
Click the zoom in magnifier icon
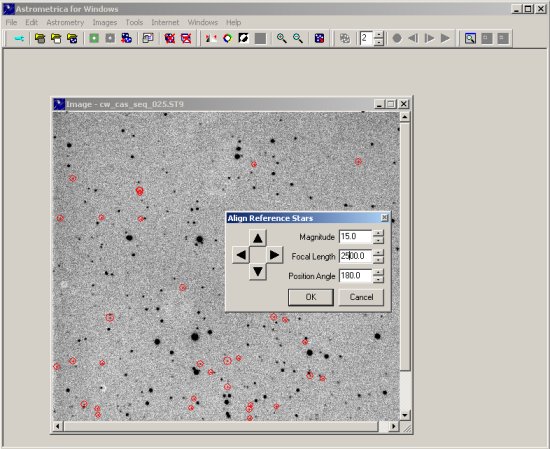(x=281, y=38)
